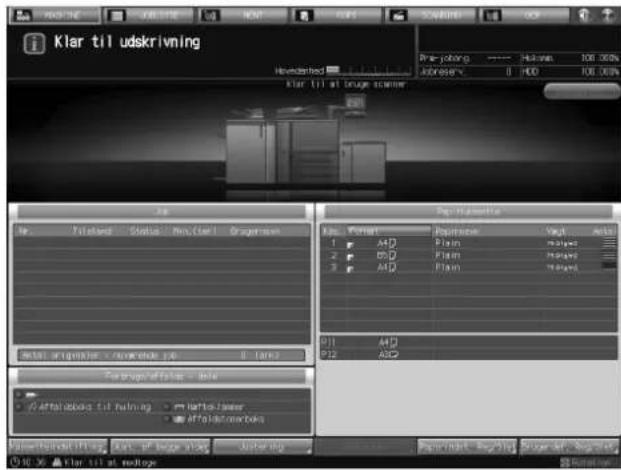The image size is (621, 470).
Task: Switch to the last tab with the store icon
Action: click(x=524, y=16)
